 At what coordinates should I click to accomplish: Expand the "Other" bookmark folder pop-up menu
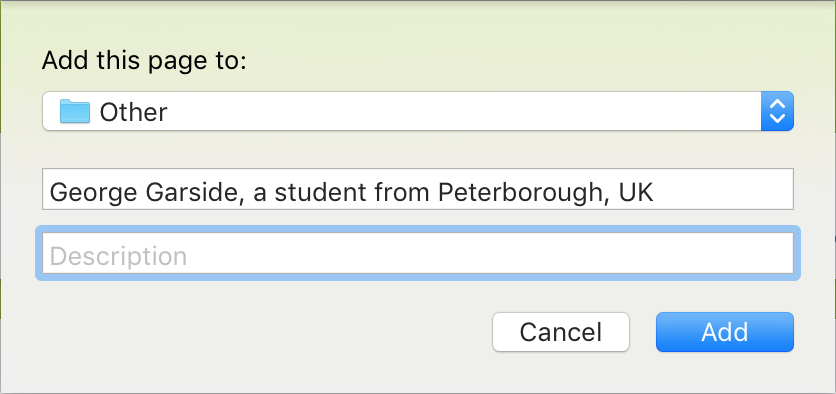[418, 111]
